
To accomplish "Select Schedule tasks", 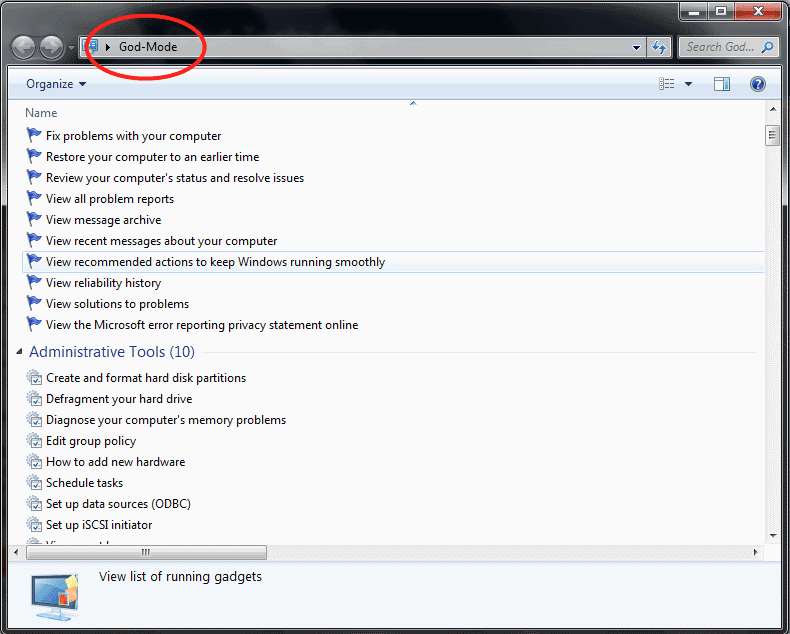I will point(84,483).
